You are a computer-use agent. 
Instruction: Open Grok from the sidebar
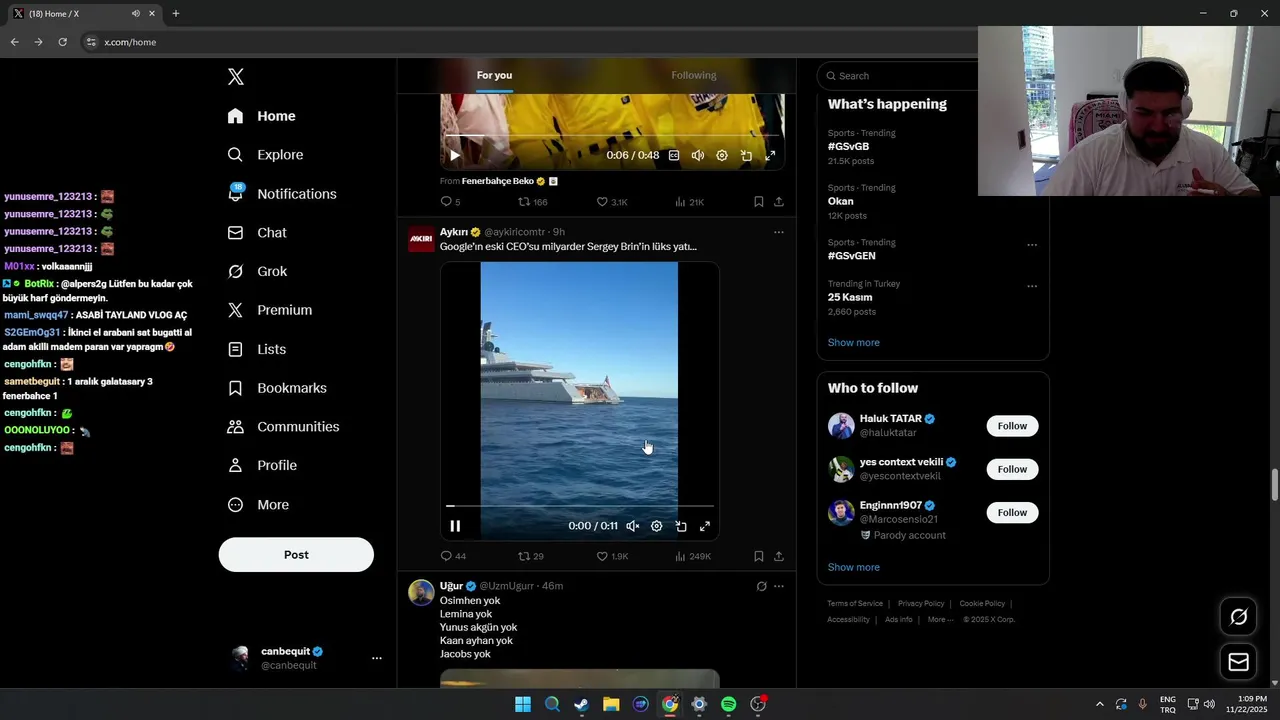(257, 272)
